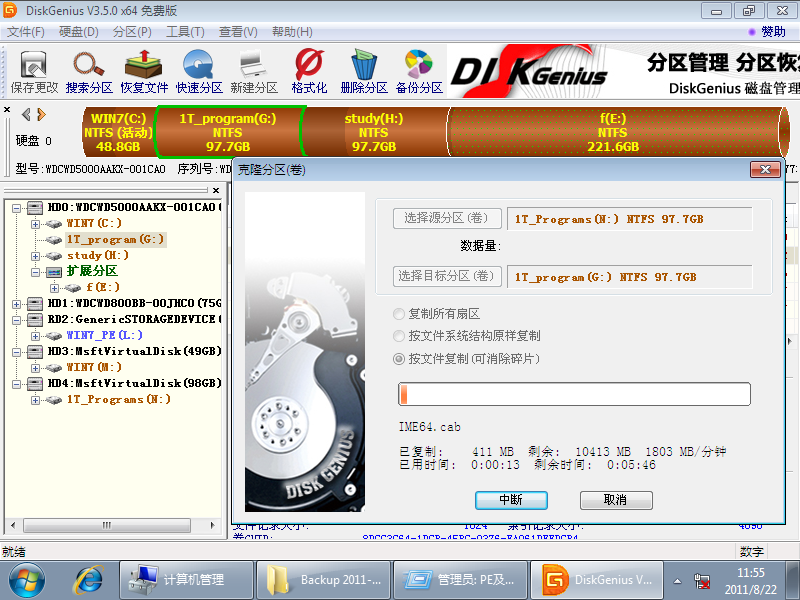Click the source partition 1T_Programs(N:) field

(x=630, y=219)
